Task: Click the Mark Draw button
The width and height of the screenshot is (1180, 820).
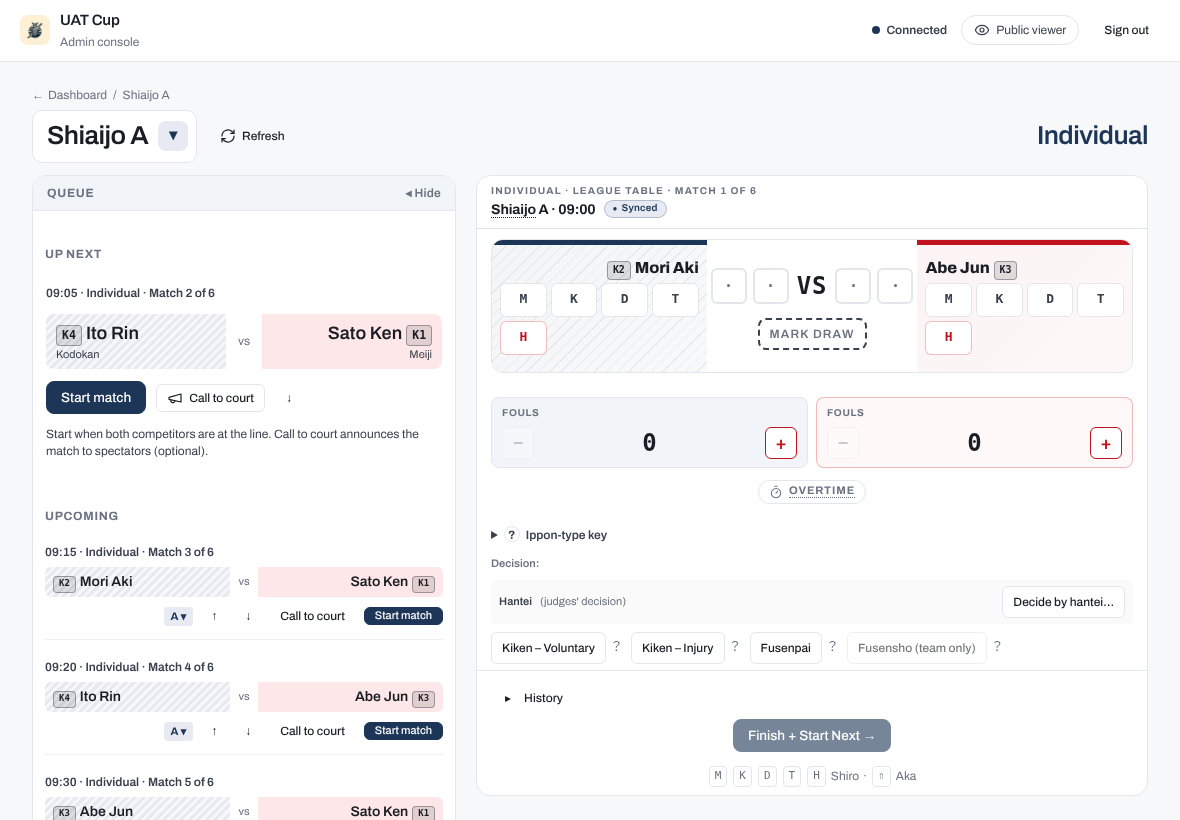Action: coord(812,334)
